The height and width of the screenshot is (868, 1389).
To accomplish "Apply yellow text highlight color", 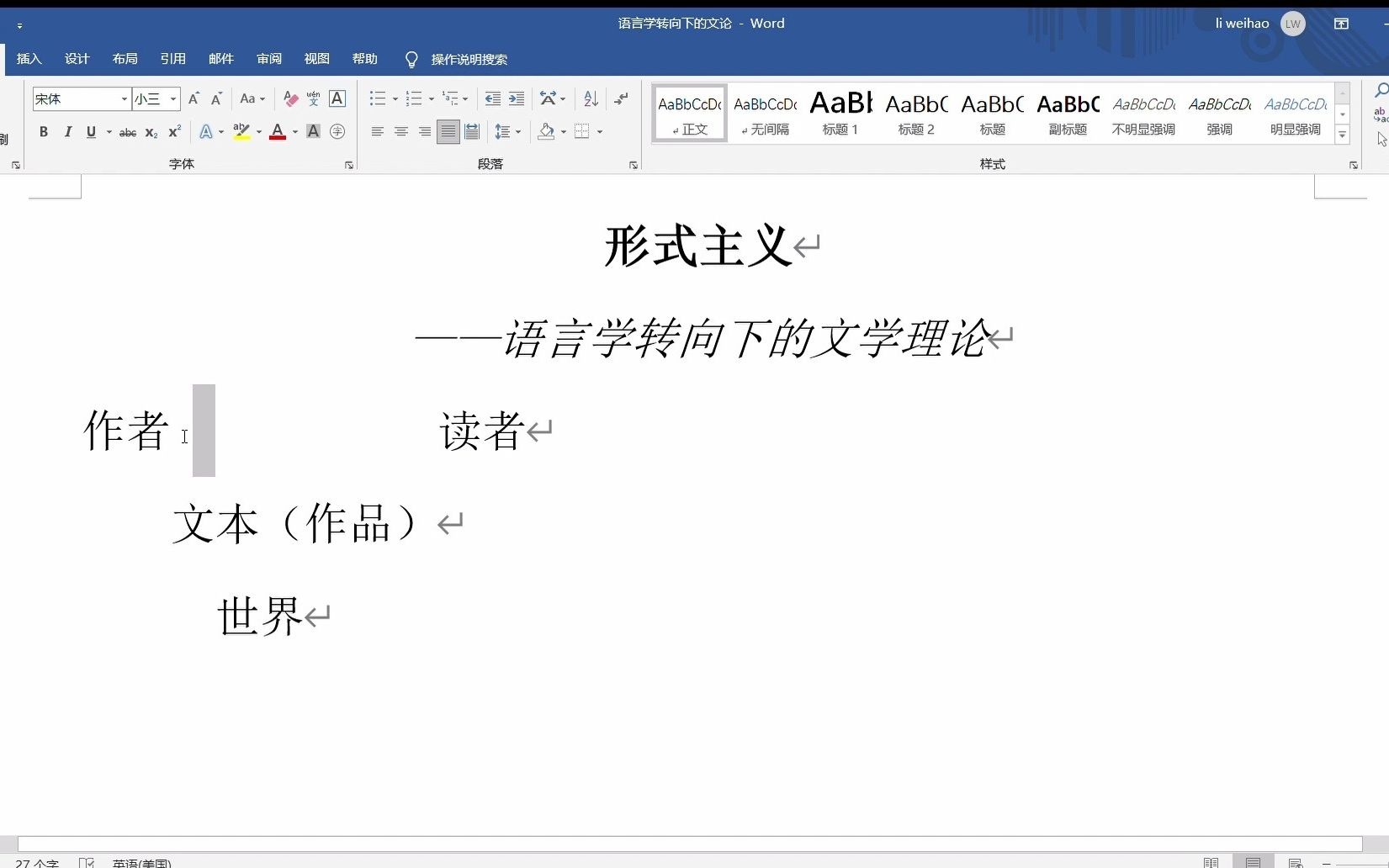I will (241, 131).
